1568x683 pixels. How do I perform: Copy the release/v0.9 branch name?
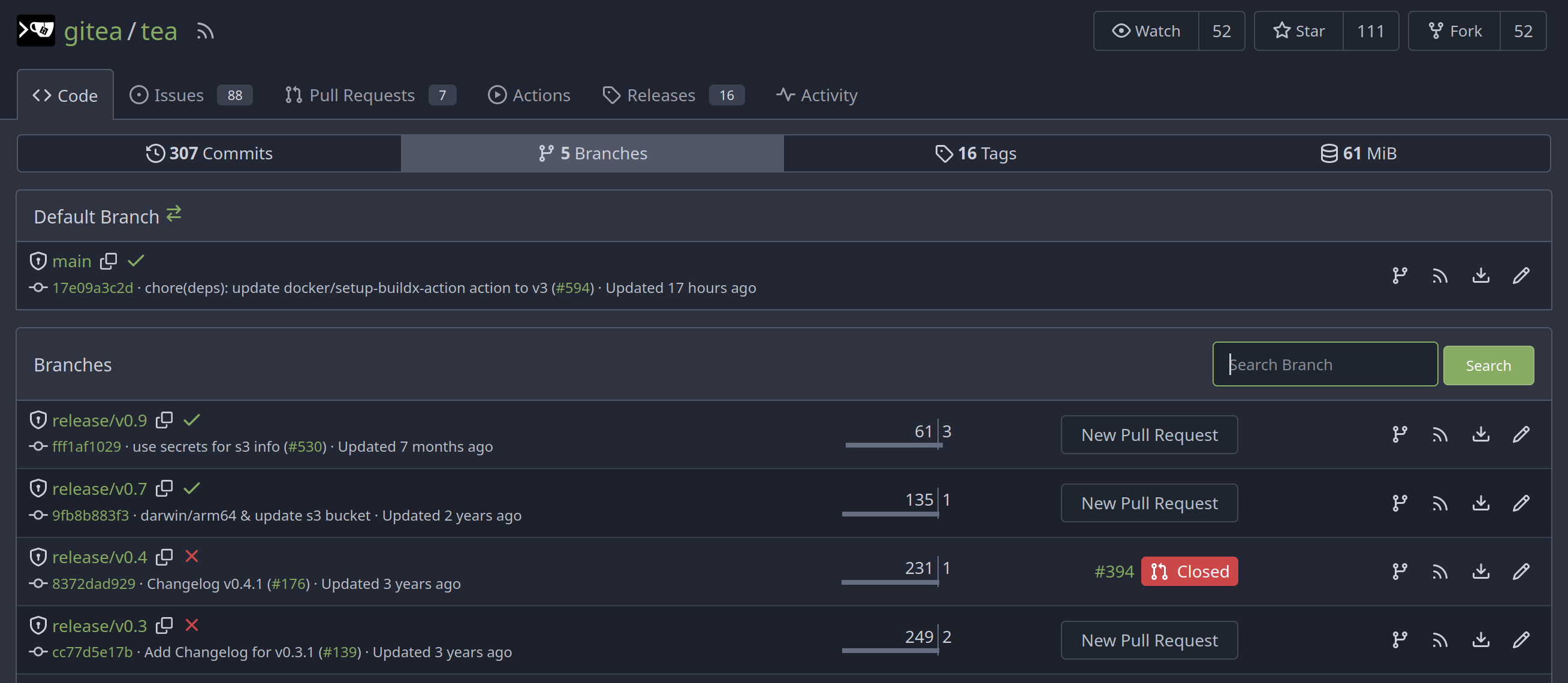point(164,420)
